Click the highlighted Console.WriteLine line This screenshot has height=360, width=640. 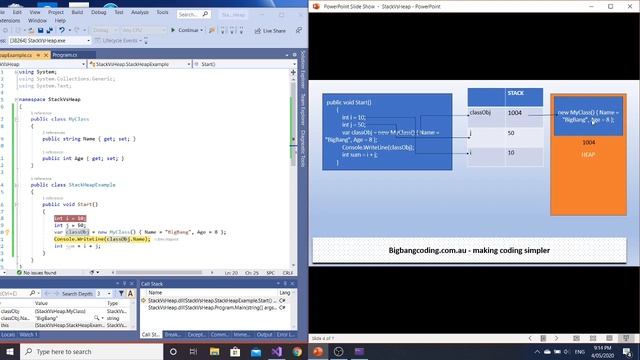point(102,239)
